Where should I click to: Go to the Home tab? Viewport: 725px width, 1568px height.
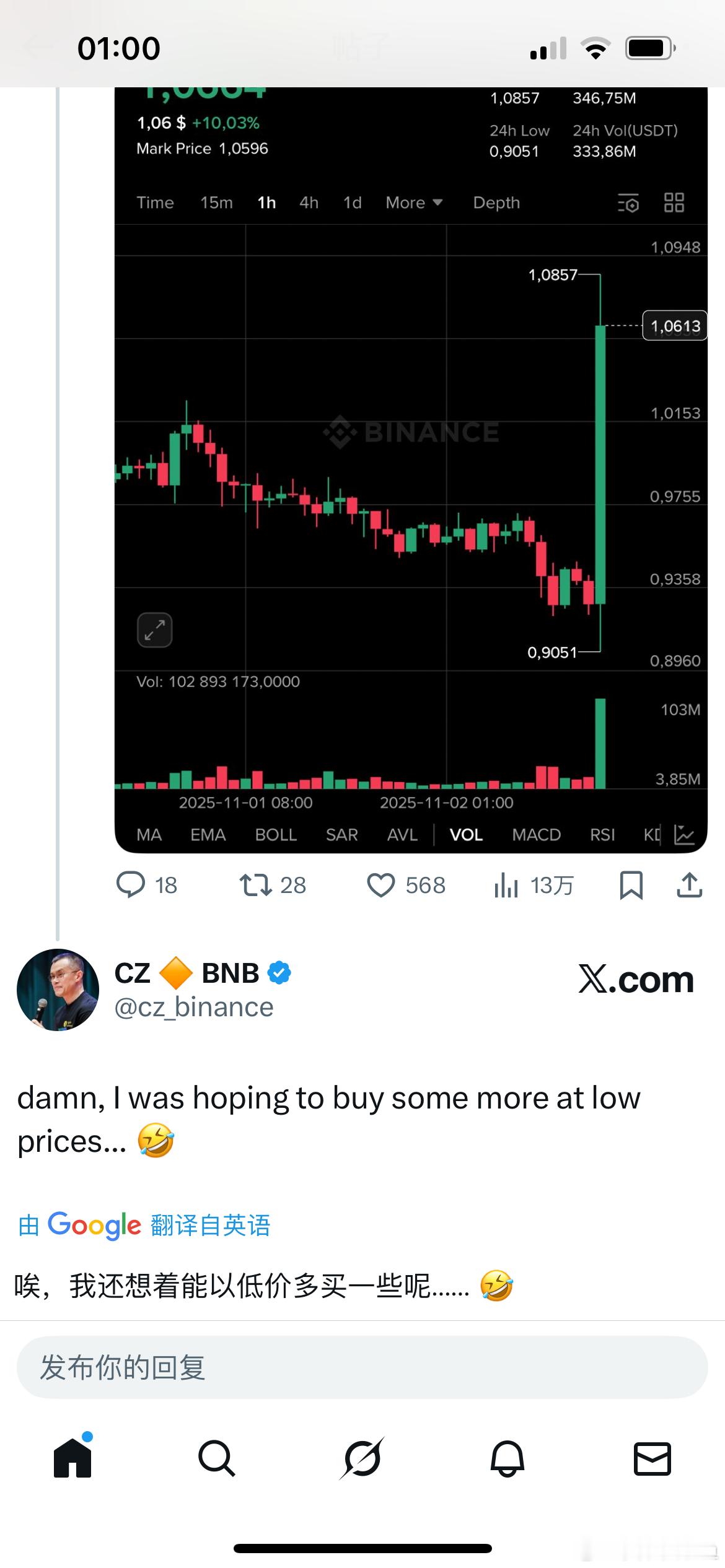72,1458
